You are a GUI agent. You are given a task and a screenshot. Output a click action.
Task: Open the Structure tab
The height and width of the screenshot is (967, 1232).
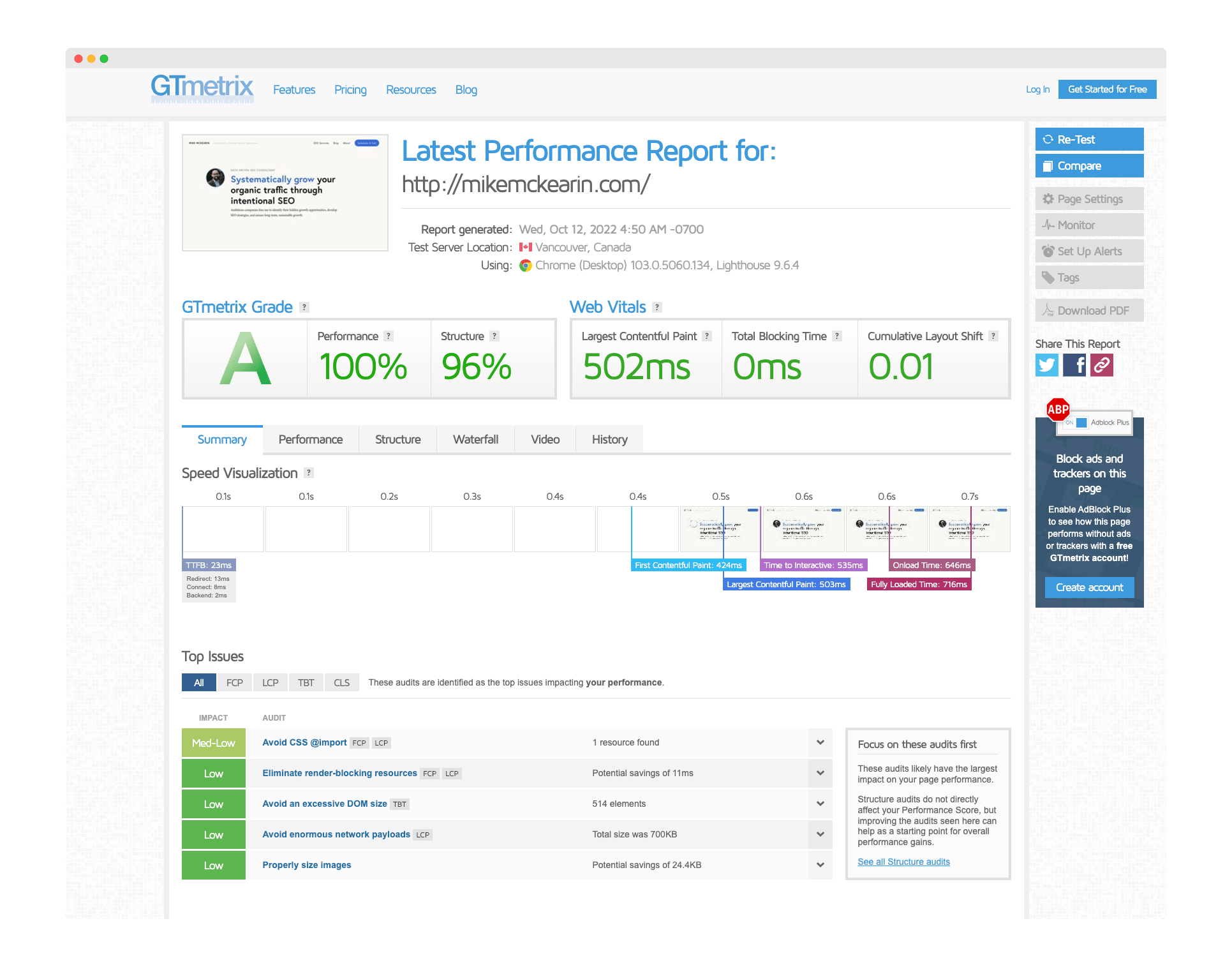[398, 440]
